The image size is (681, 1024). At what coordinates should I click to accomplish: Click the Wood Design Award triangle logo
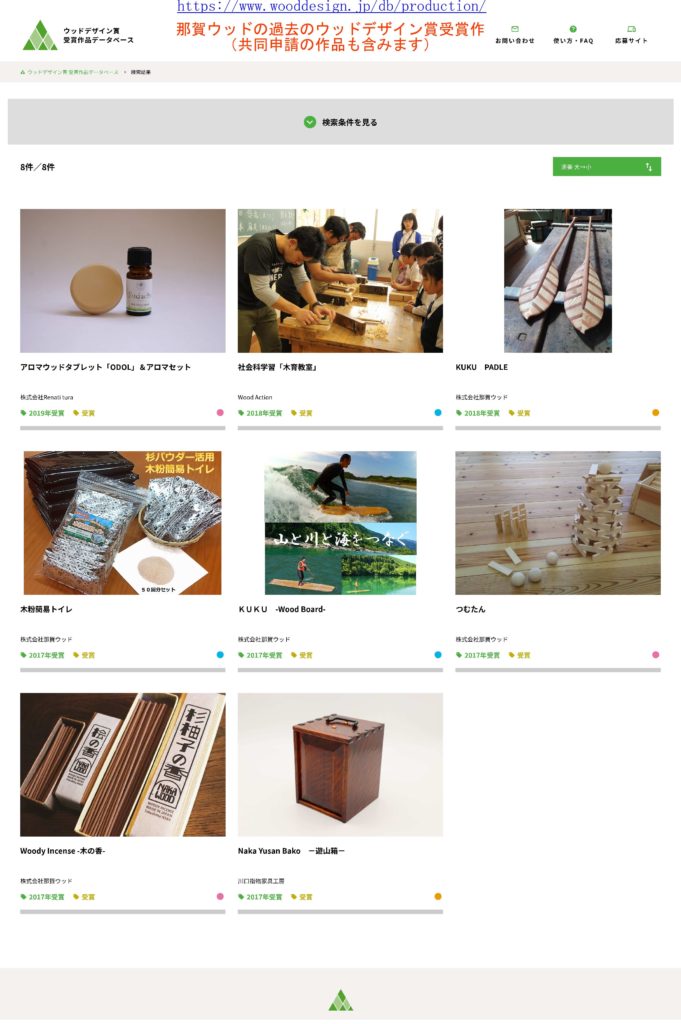[x=40, y=35]
